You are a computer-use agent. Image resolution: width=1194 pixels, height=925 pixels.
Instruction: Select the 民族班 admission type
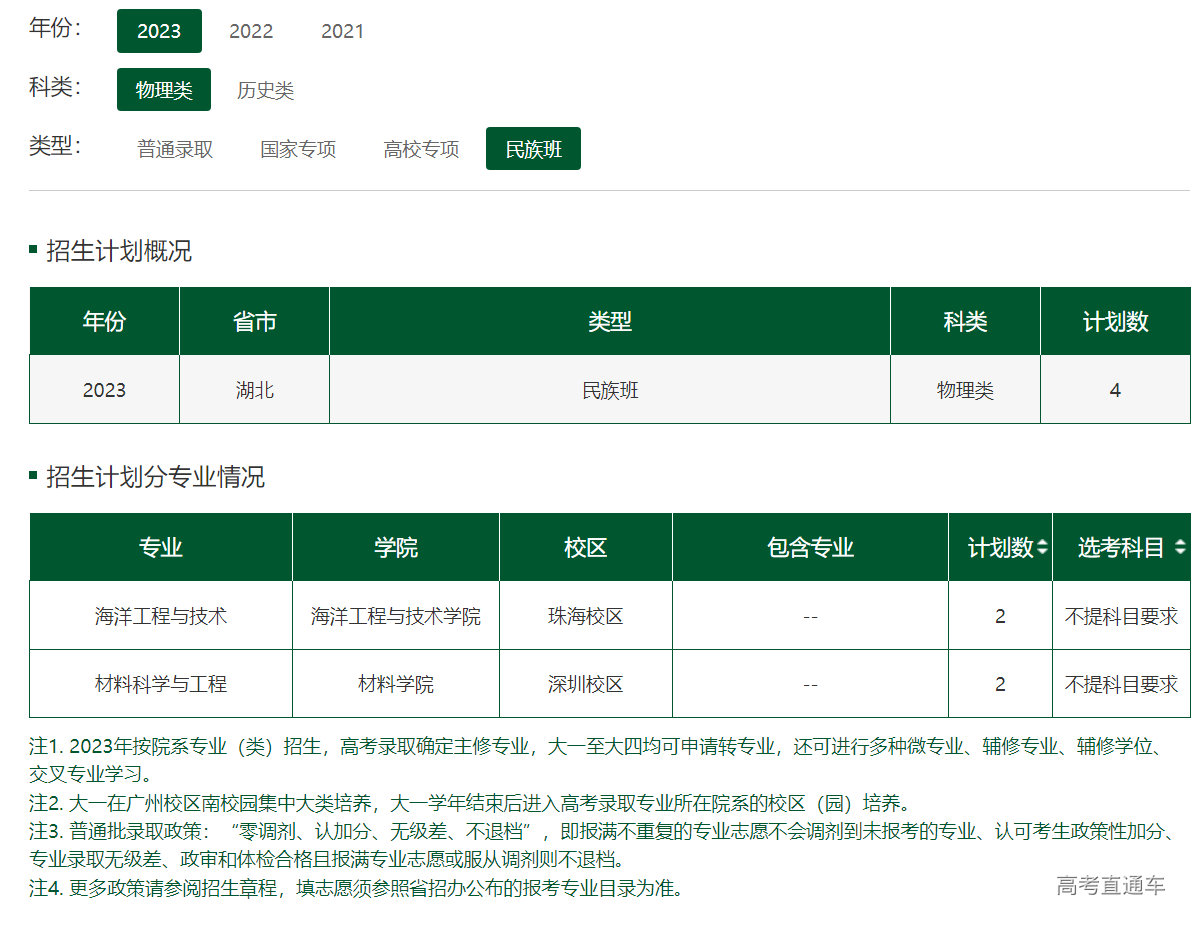(533, 149)
